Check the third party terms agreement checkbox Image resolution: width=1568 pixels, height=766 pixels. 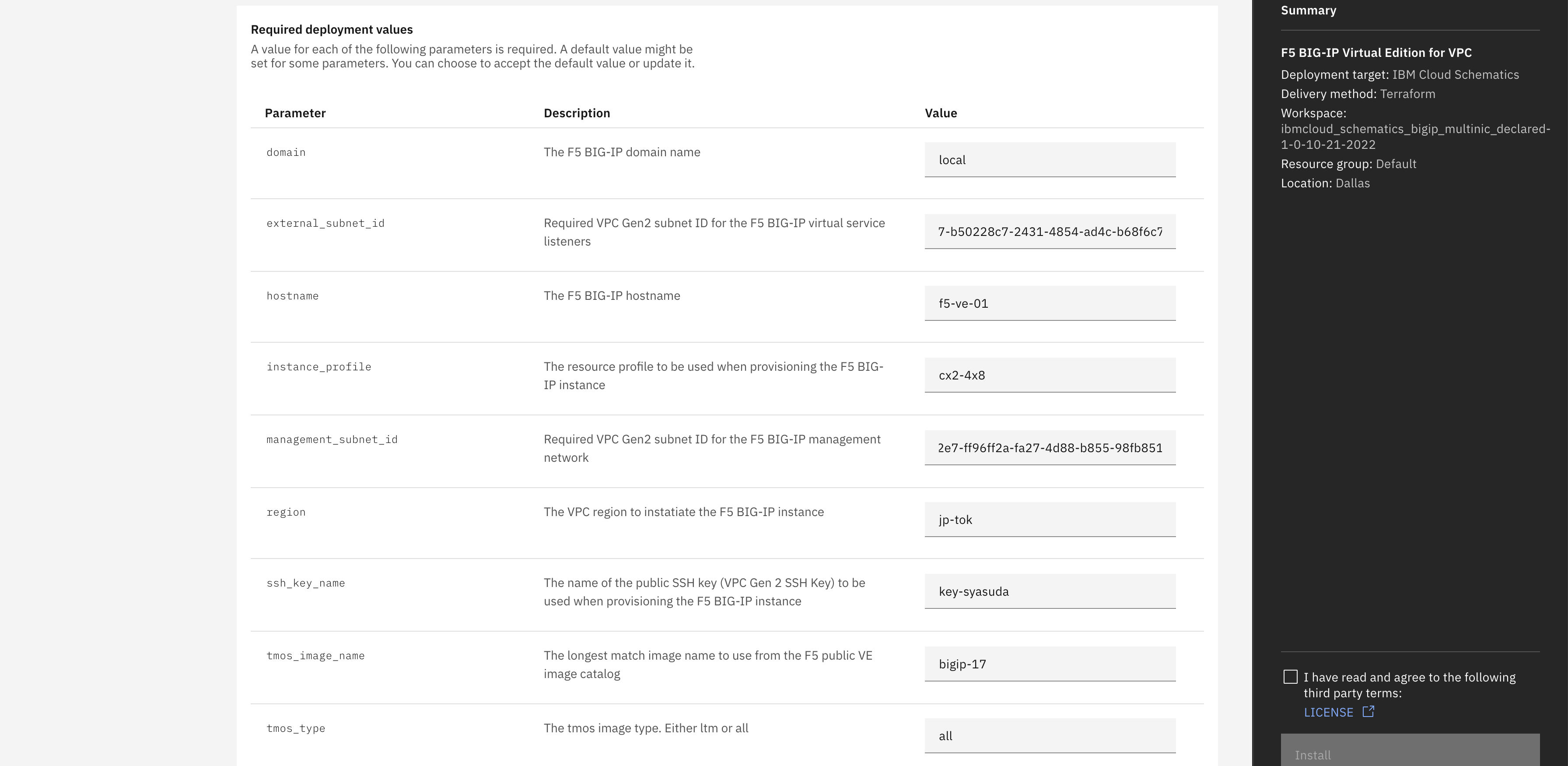tap(1290, 677)
